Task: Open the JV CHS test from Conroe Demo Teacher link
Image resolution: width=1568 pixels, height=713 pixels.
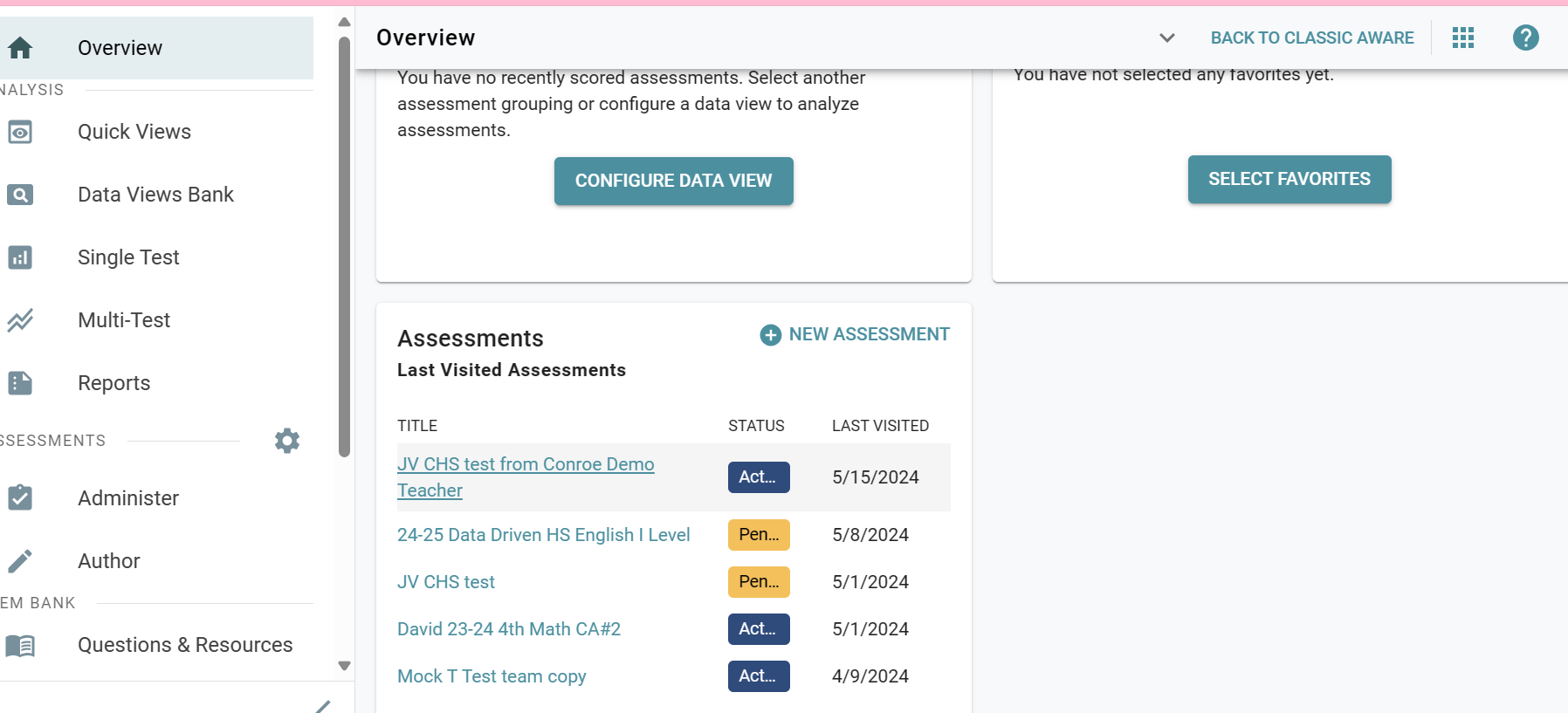Action: point(525,465)
